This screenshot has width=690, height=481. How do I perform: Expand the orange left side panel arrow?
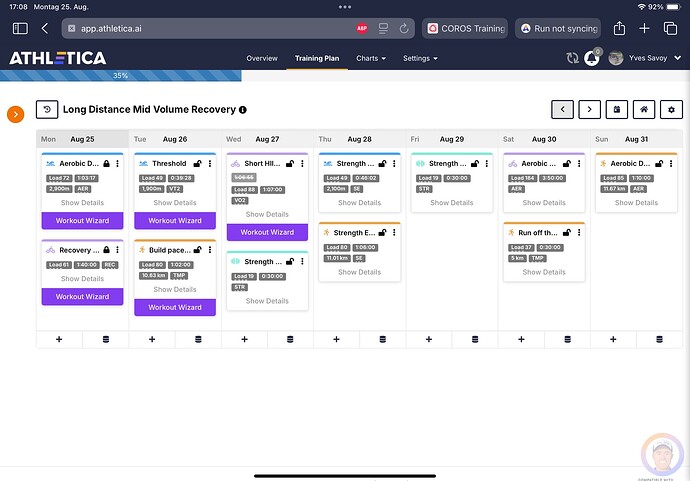tap(15, 114)
